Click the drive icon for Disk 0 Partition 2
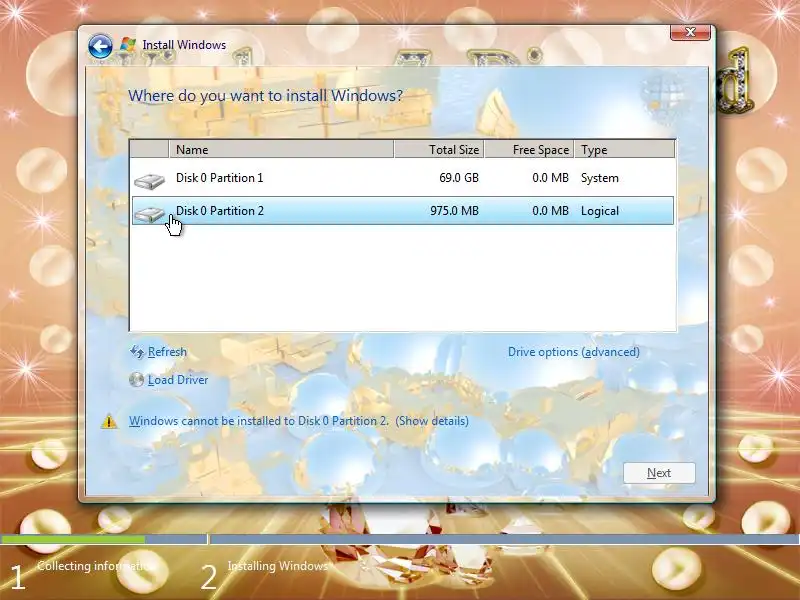800x600 pixels. (149, 214)
